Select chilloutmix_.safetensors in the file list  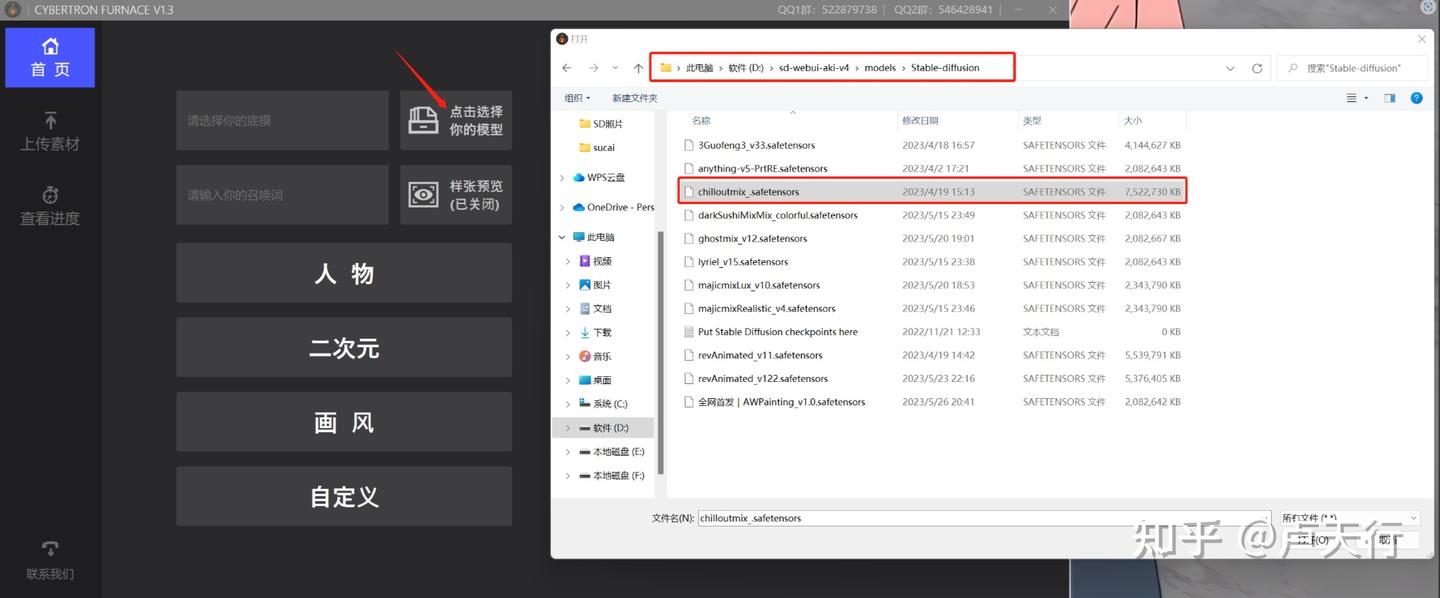point(932,192)
